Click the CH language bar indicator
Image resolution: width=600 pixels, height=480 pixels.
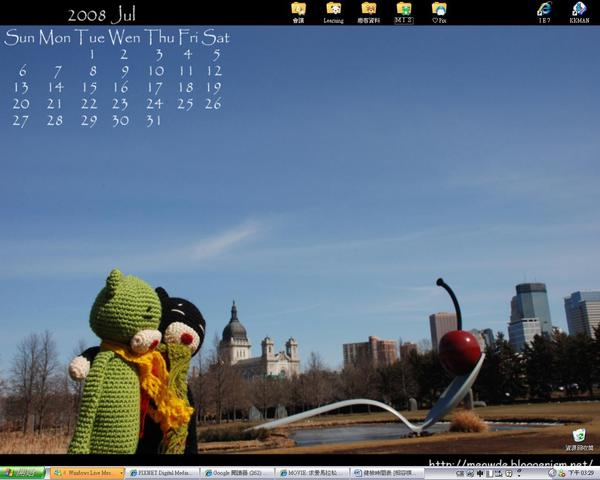460,474
